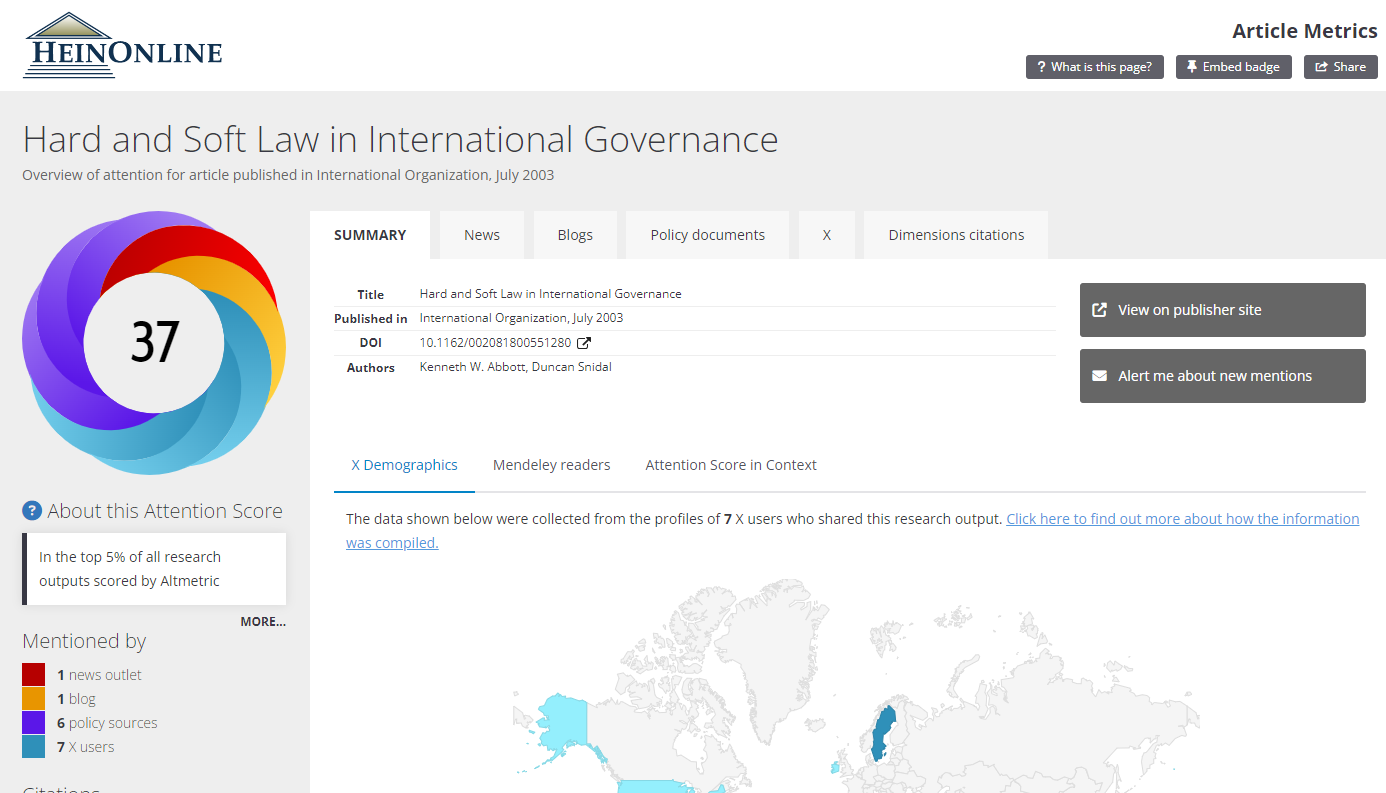Click the question mark icon in 'What is this page?'
The height and width of the screenshot is (793, 1386).
coord(1043,67)
